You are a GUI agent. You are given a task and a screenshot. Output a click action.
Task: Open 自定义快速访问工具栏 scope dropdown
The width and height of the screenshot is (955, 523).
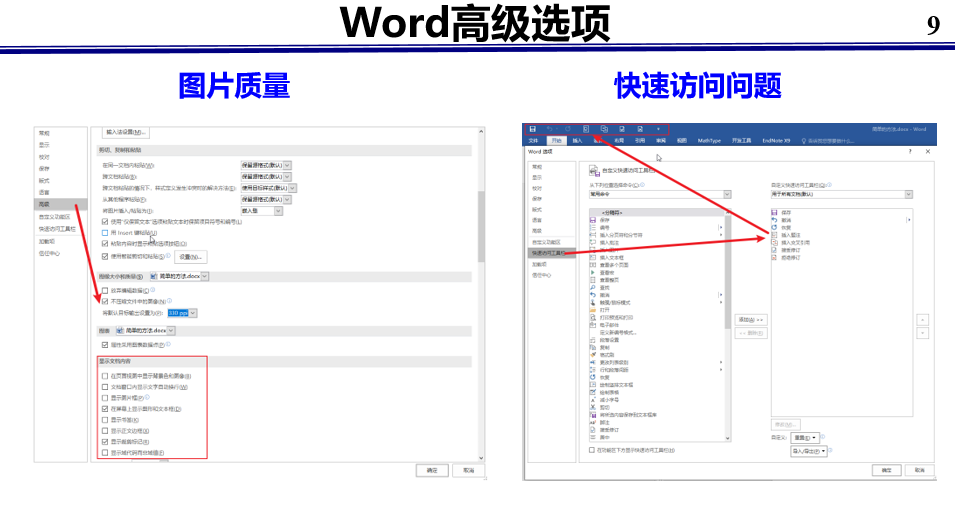841,194
